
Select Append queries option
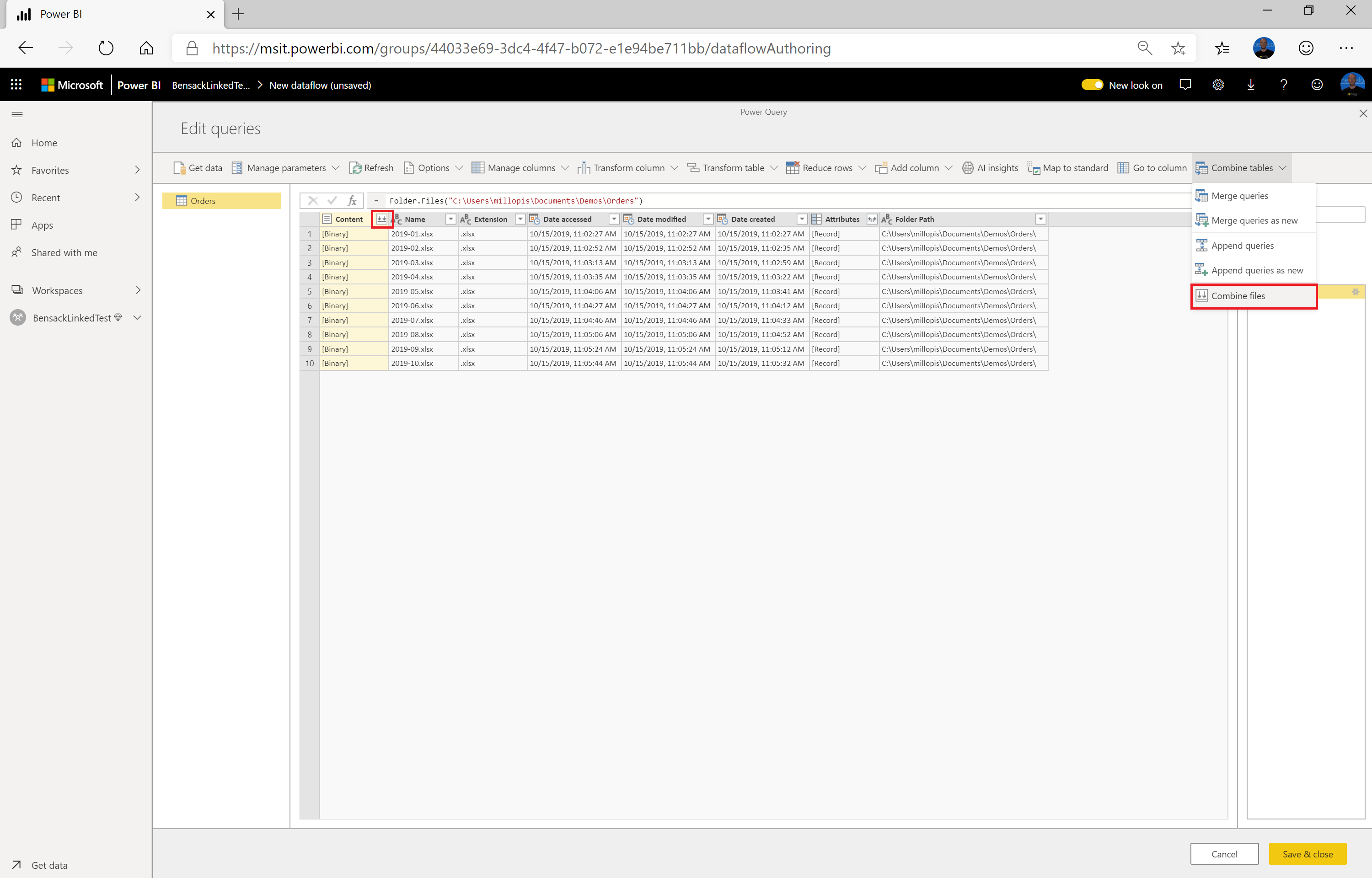click(1254, 246)
